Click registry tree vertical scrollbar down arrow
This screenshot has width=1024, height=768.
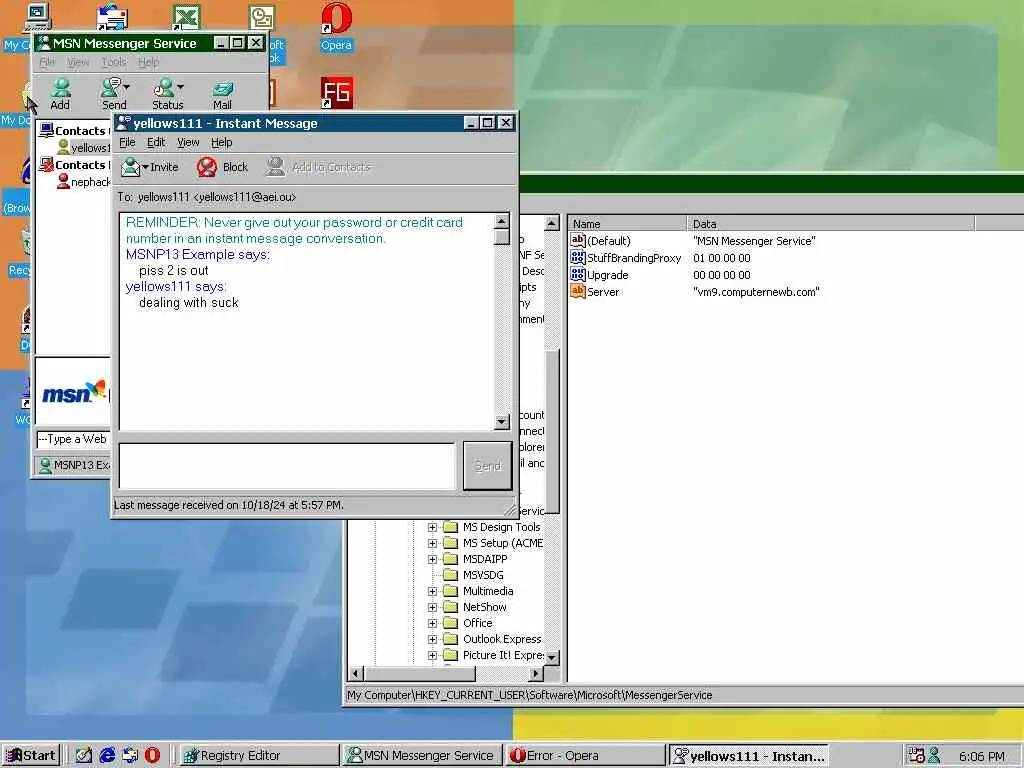[x=552, y=658]
